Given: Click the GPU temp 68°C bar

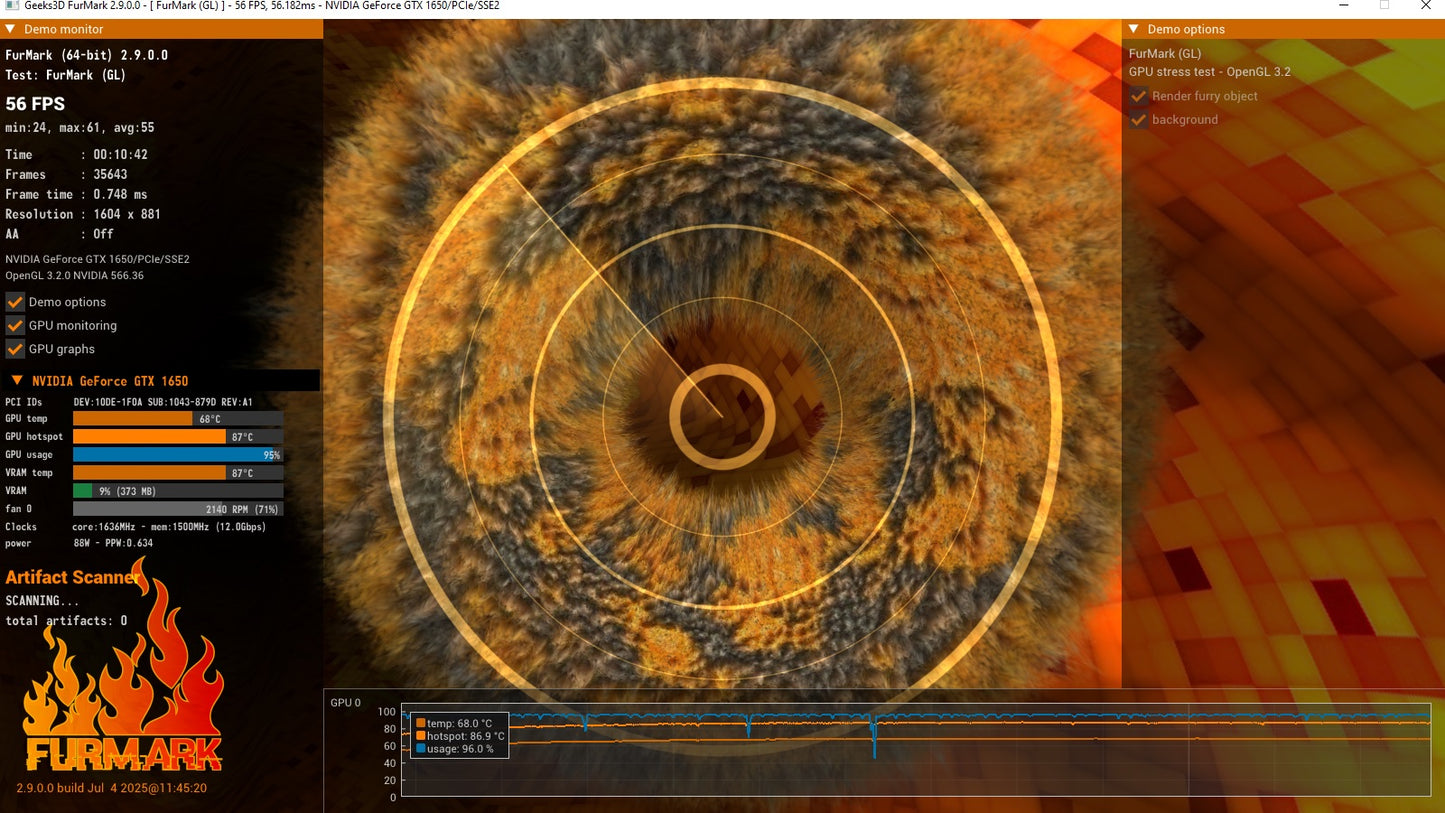Looking at the screenshot, I should pyautogui.click(x=177, y=419).
